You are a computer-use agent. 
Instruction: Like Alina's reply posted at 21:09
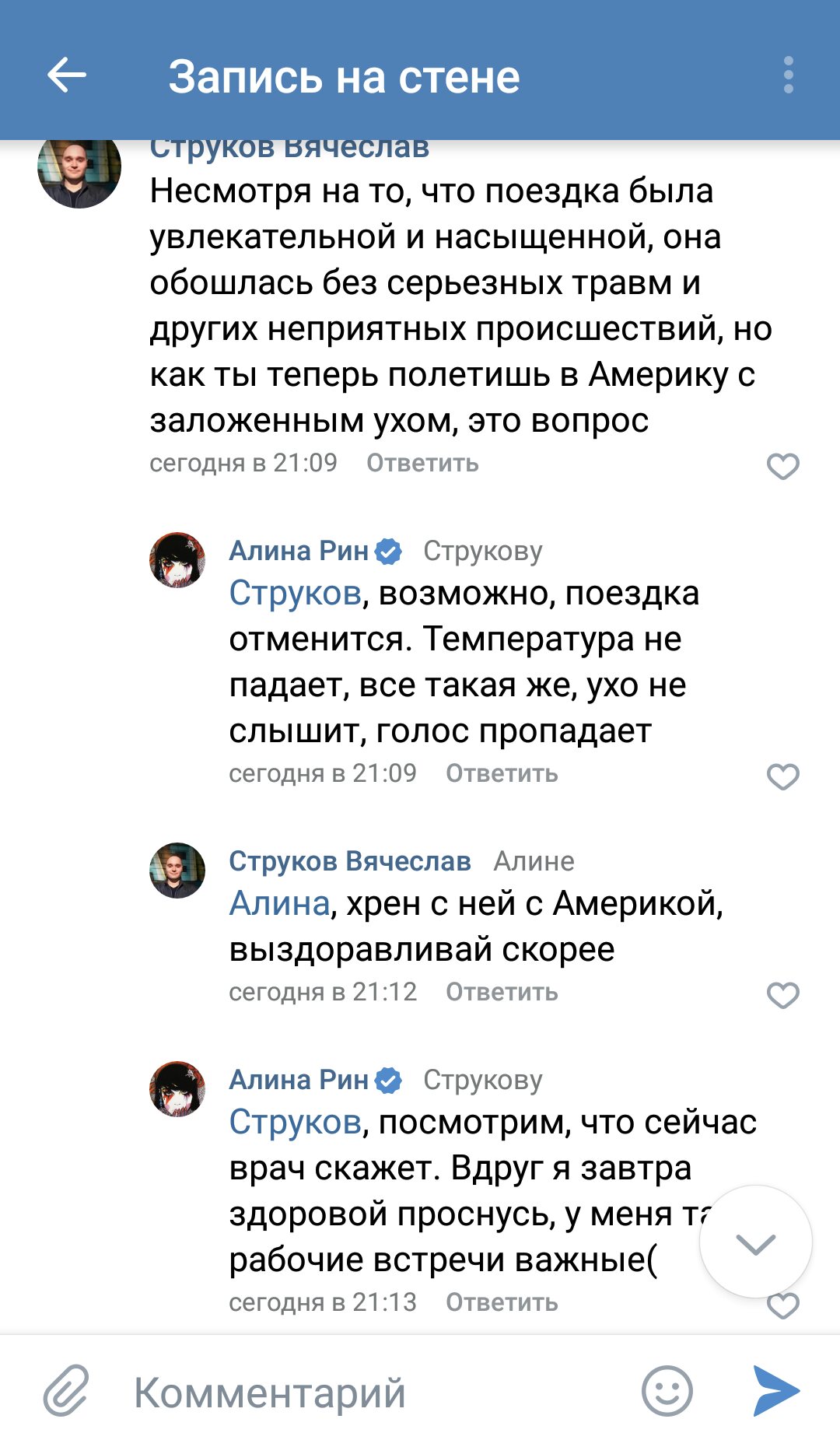782,776
